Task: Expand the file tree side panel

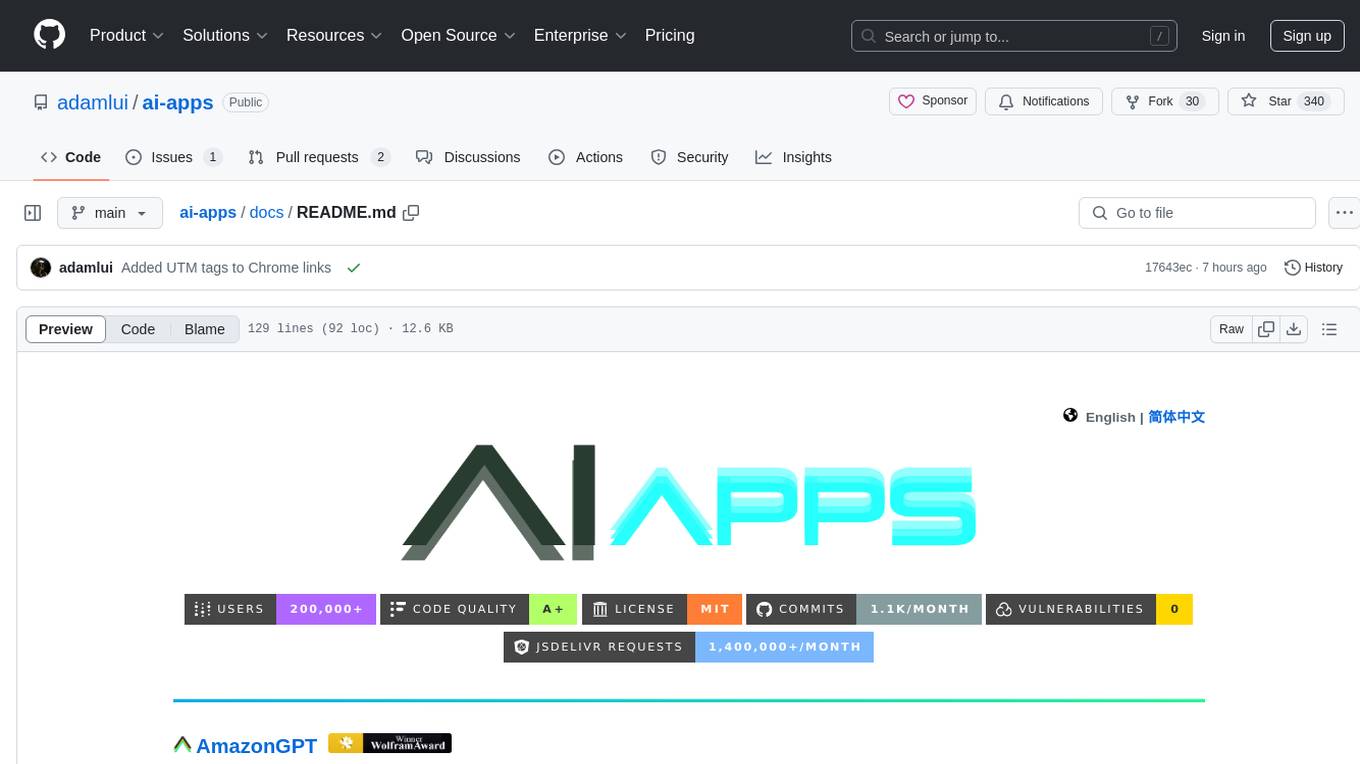Action: (33, 213)
